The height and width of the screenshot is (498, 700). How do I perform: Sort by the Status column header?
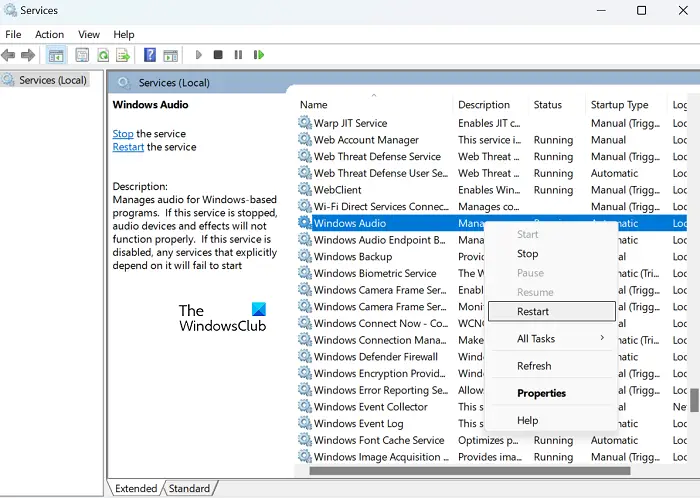pos(556,105)
